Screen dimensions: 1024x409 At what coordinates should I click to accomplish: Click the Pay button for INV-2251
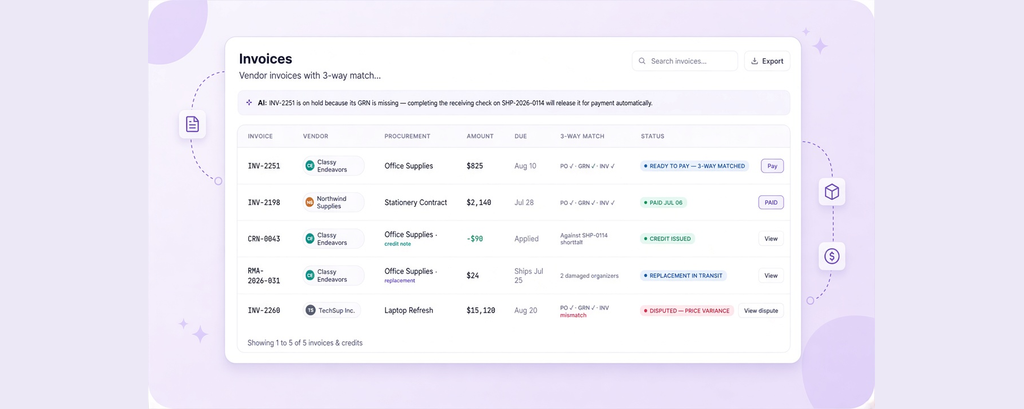(x=772, y=166)
